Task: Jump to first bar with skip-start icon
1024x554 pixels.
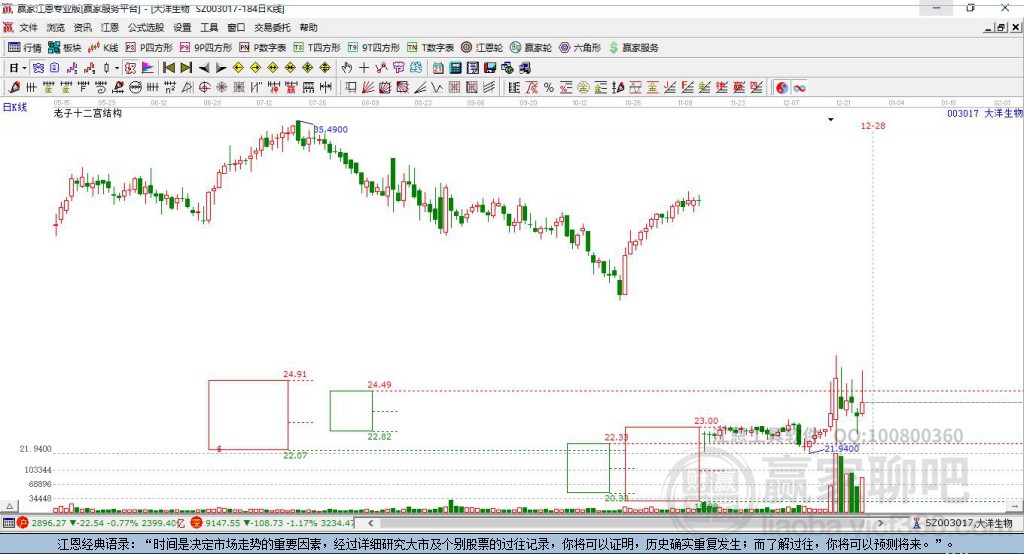Action: click(x=168, y=68)
